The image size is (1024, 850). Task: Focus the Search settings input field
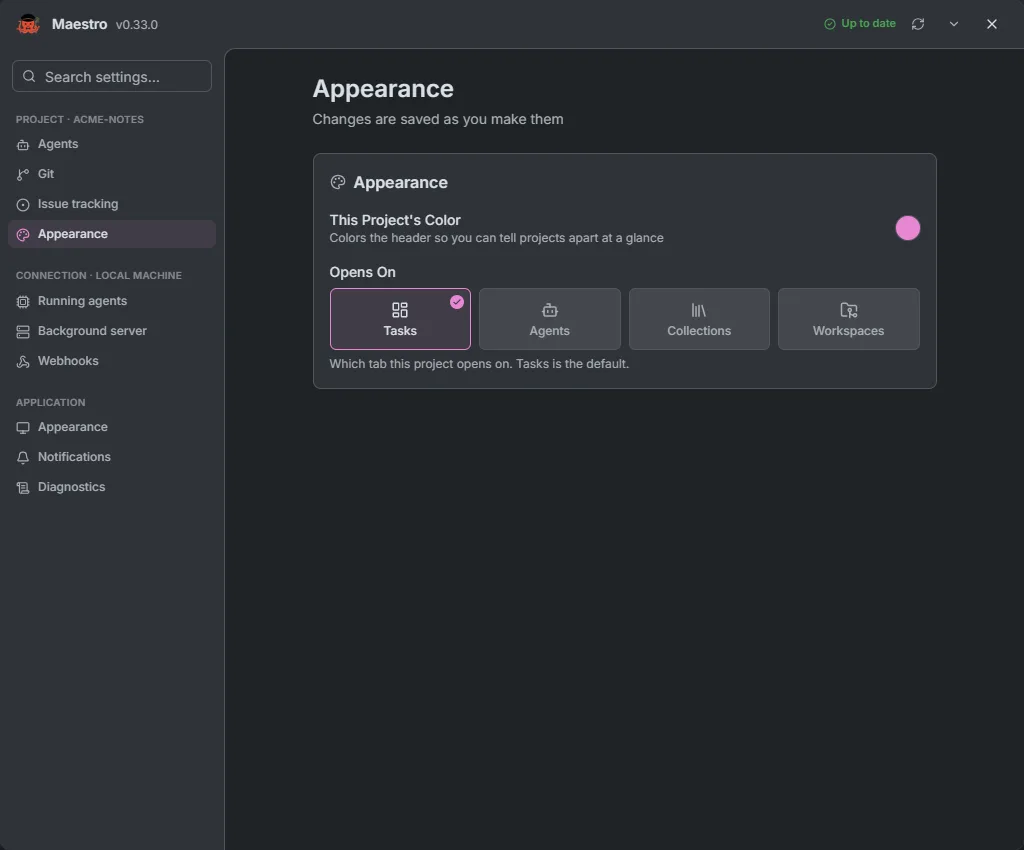(112, 76)
